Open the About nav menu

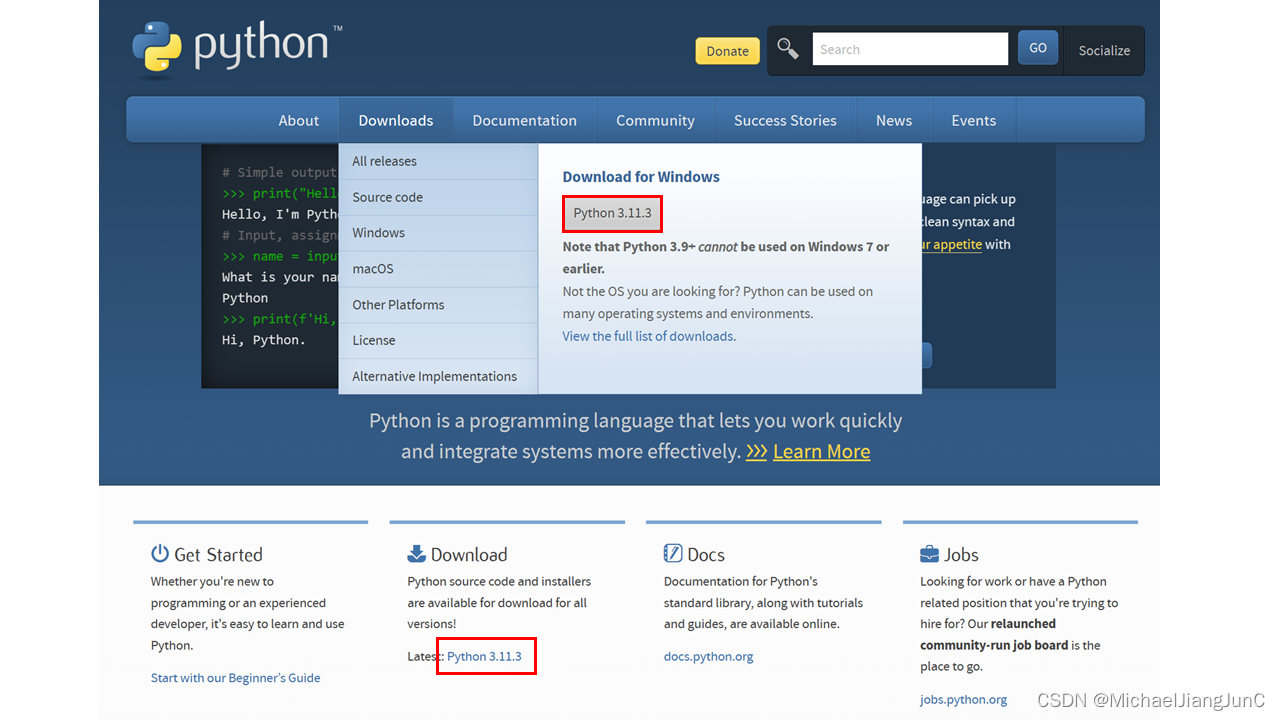click(298, 120)
